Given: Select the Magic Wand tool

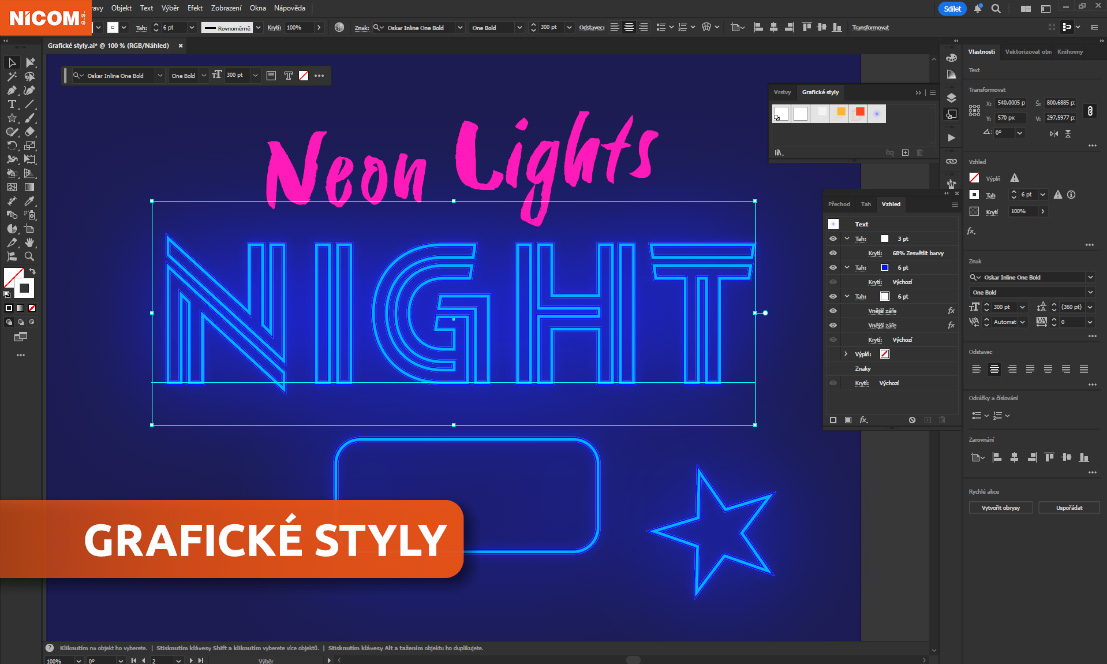Looking at the screenshot, I should click(x=11, y=76).
